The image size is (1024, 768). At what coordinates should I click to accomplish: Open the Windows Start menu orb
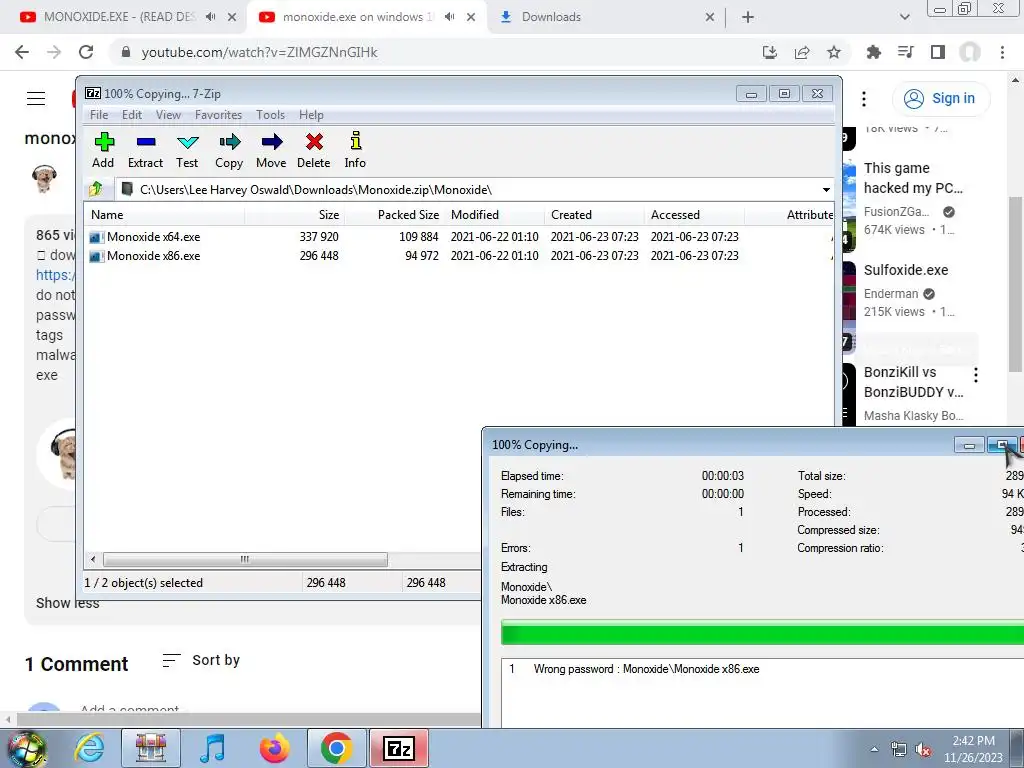pos(27,748)
